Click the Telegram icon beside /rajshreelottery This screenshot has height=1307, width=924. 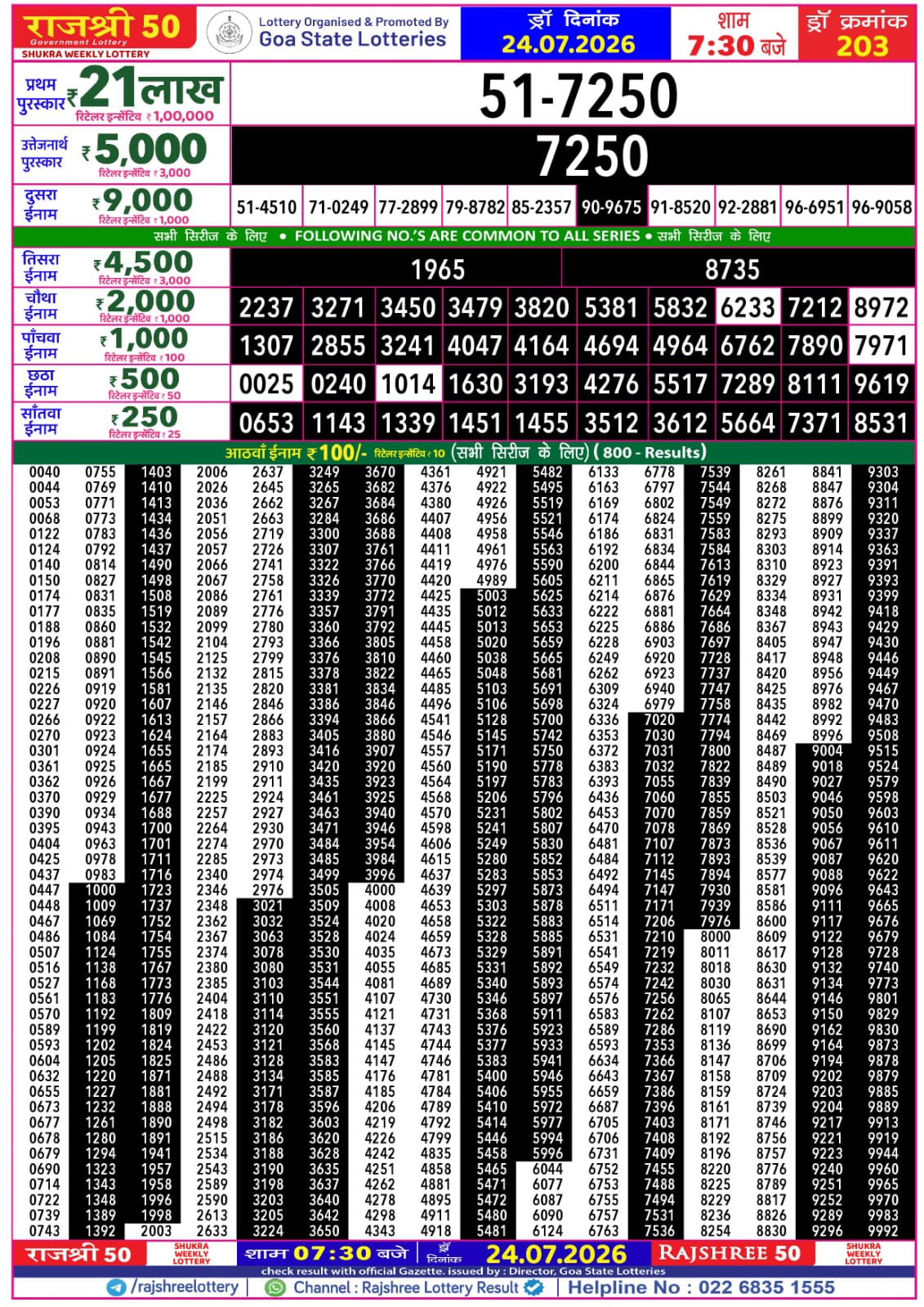[117, 1287]
